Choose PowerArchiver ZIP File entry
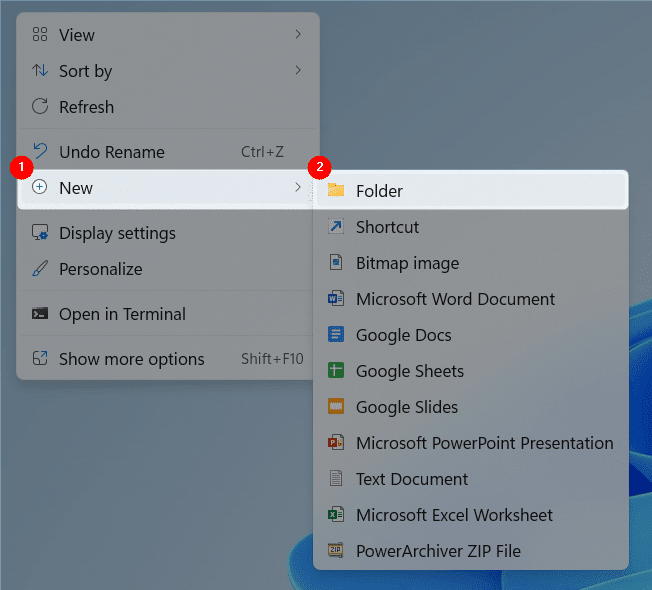 pos(472,551)
